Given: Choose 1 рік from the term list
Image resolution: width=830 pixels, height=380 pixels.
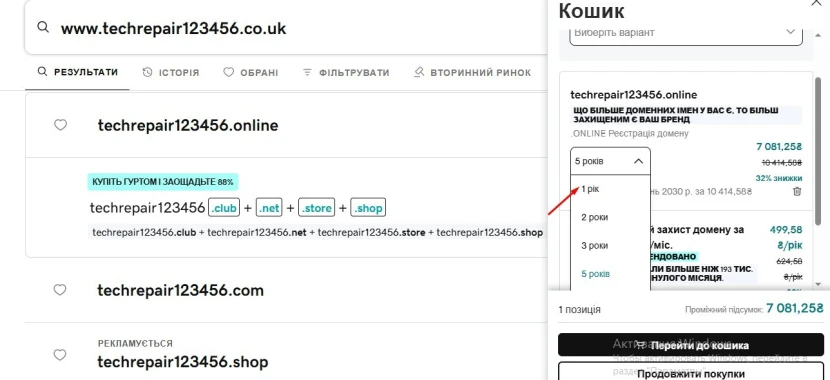Looking at the screenshot, I should tap(590, 189).
